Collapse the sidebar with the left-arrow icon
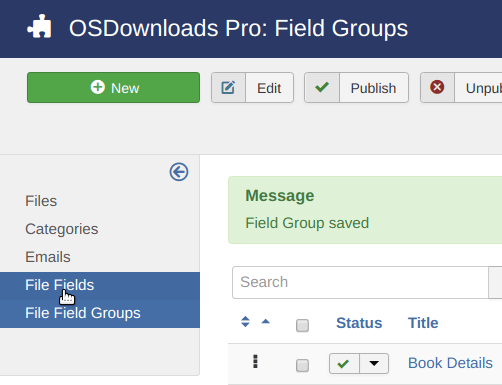502x385 pixels. 179,172
